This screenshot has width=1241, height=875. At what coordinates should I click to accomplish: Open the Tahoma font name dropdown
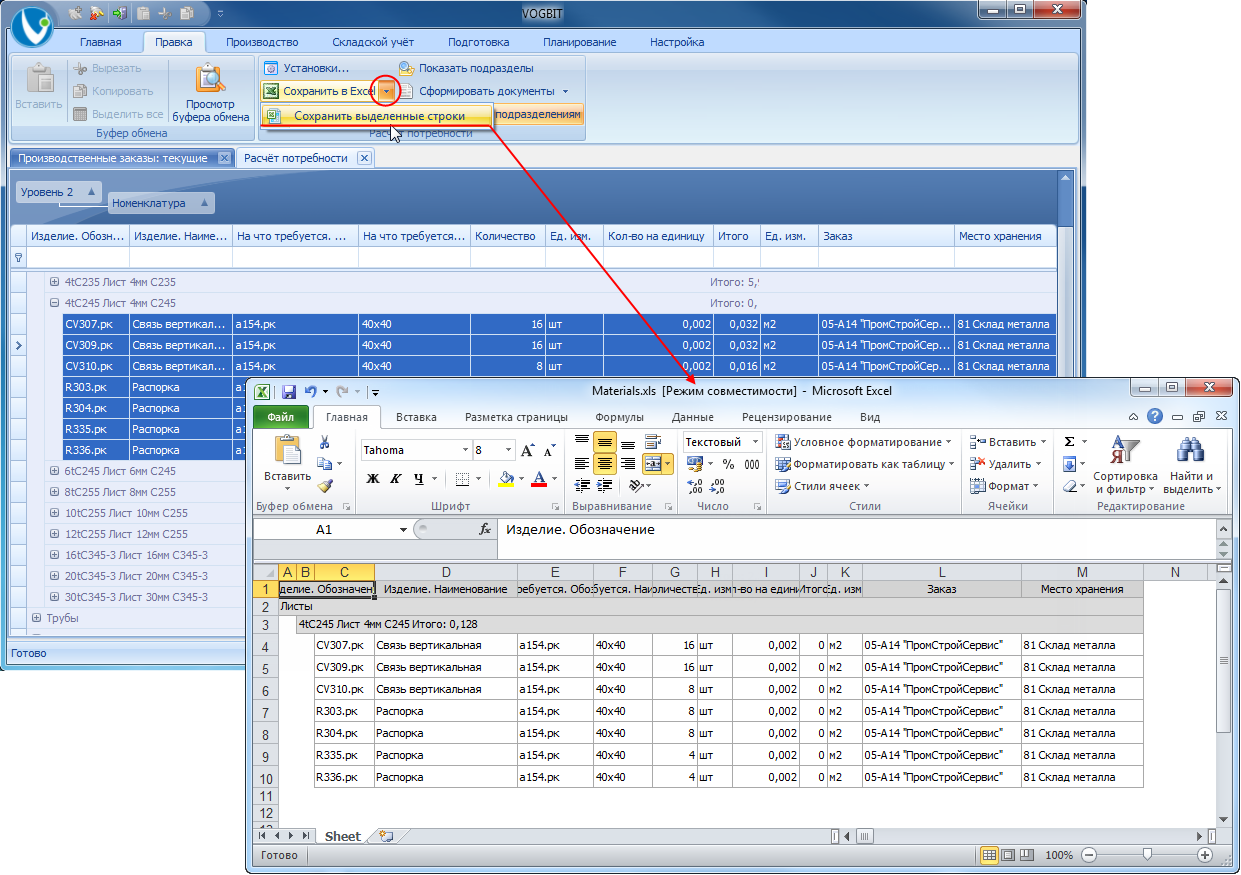[466, 450]
